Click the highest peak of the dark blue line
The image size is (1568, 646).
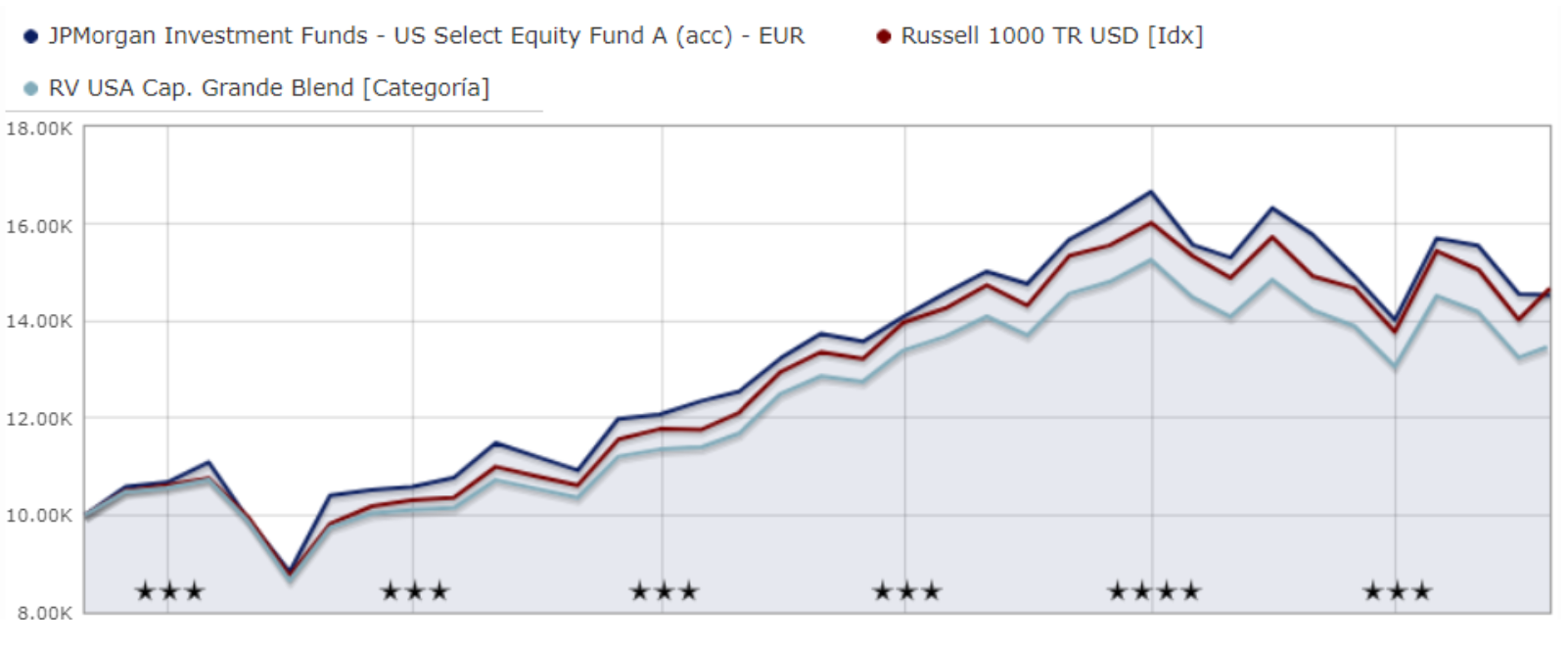[1151, 192]
